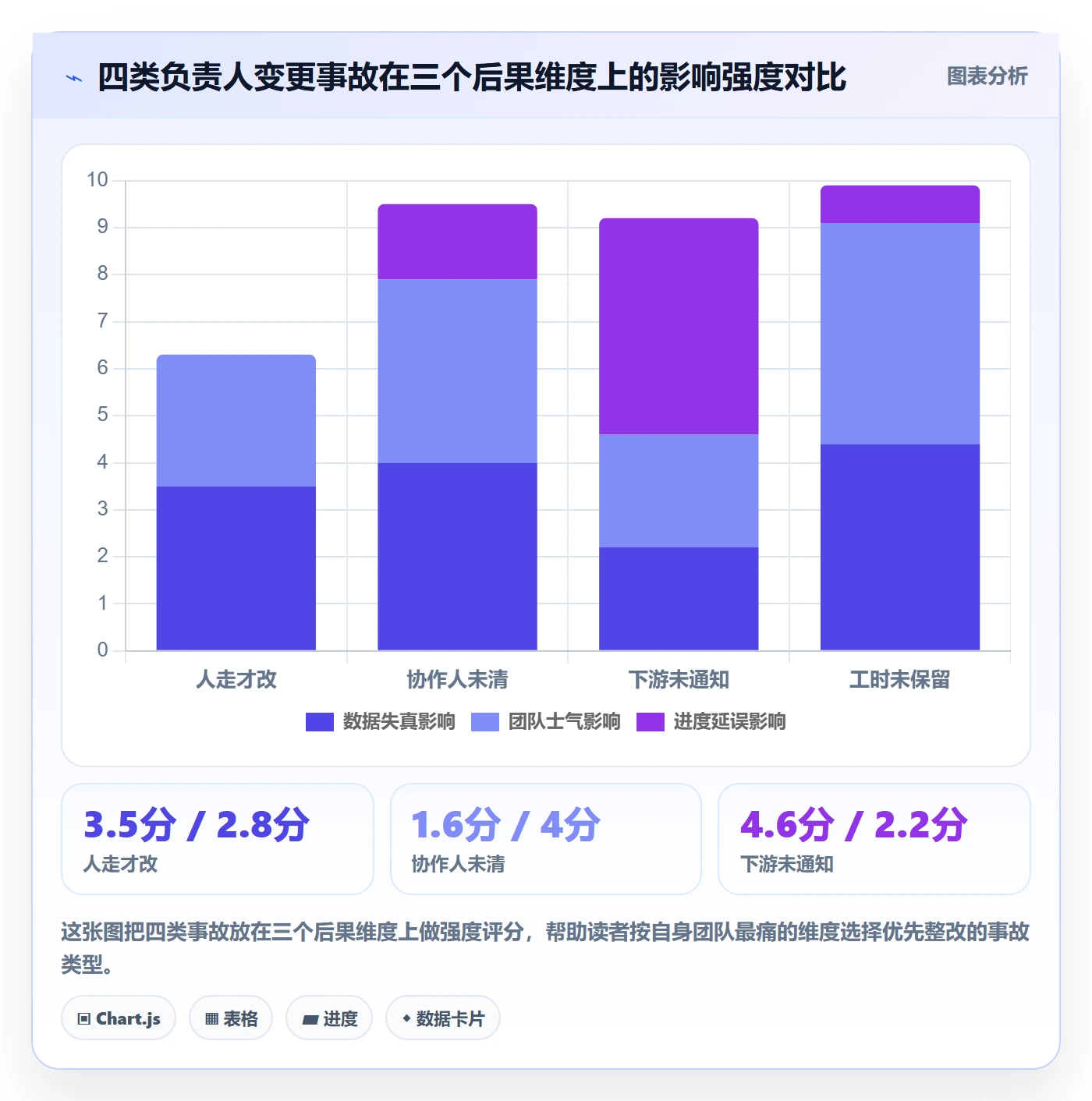
Task: Click the 下游未通知 bar's dark blue segment
Action: click(679, 599)
